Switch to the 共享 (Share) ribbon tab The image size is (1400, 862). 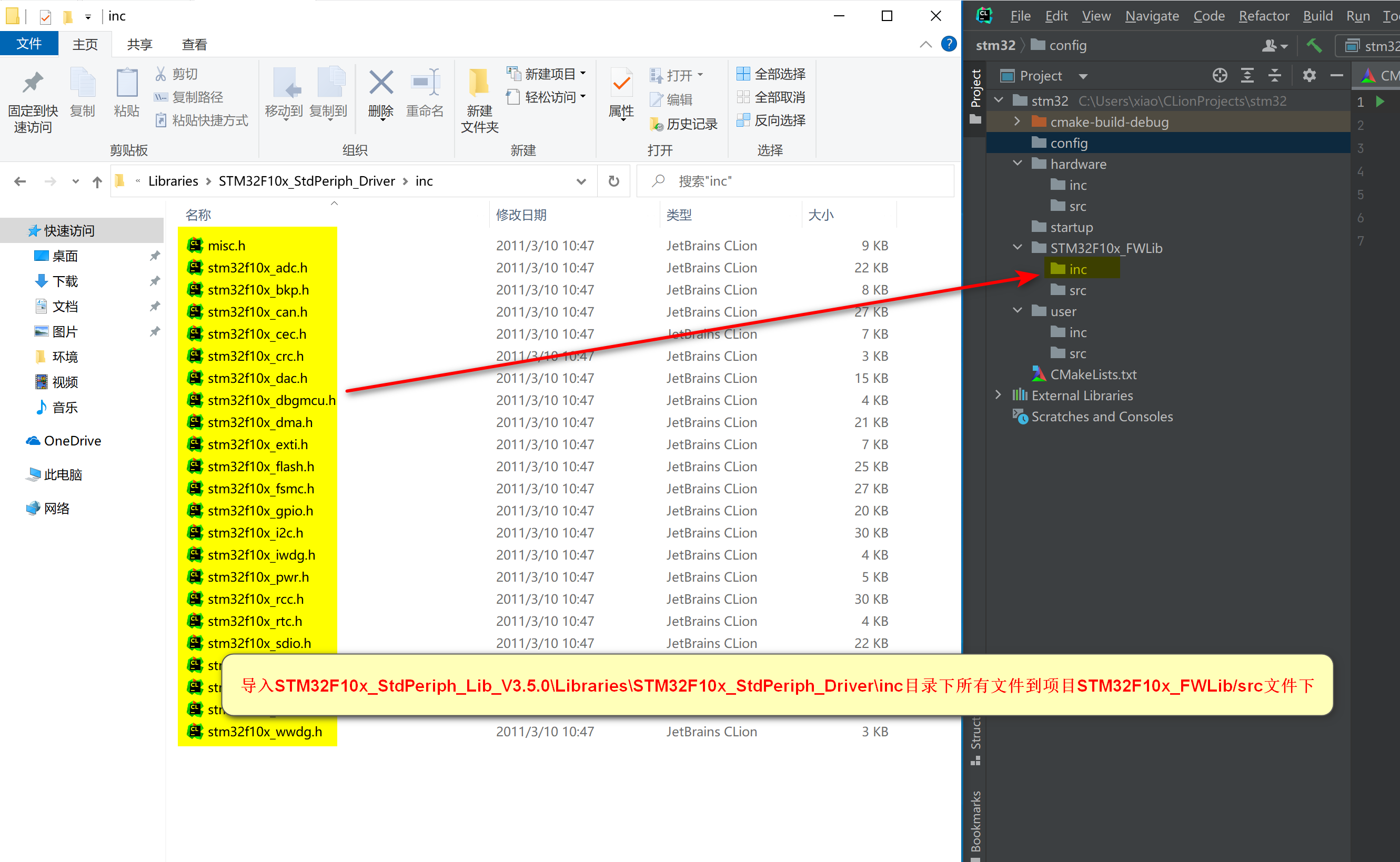(x=140, y=45)
